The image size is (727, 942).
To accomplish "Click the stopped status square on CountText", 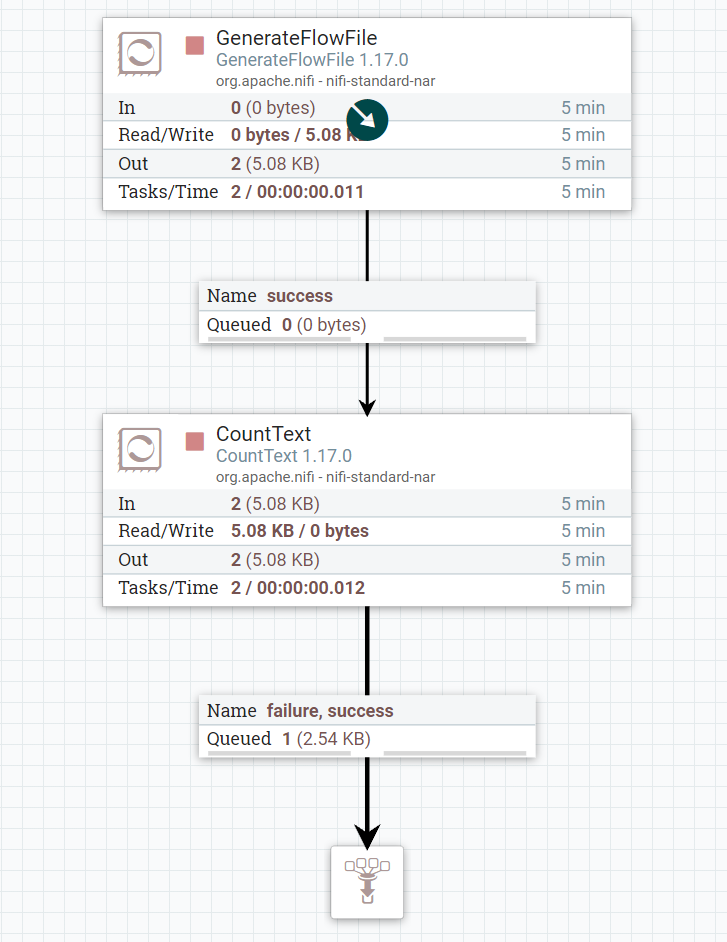I will pos(195,441).
